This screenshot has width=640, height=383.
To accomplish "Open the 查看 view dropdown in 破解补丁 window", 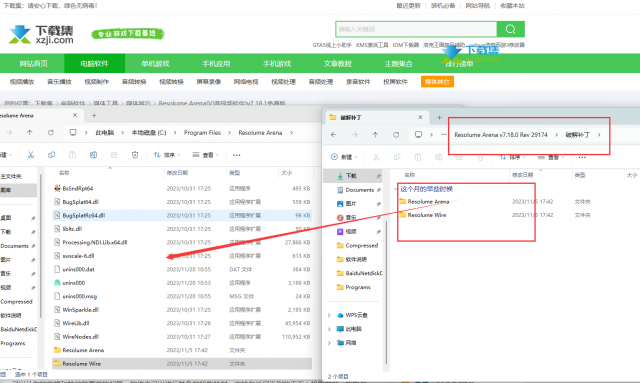I will [x=551, y=157].
